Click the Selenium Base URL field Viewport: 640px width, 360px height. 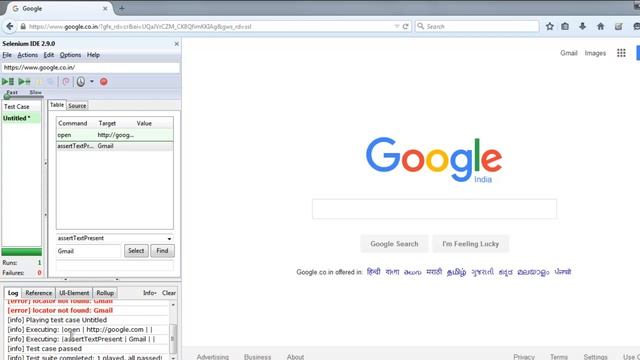pos(91,67)
